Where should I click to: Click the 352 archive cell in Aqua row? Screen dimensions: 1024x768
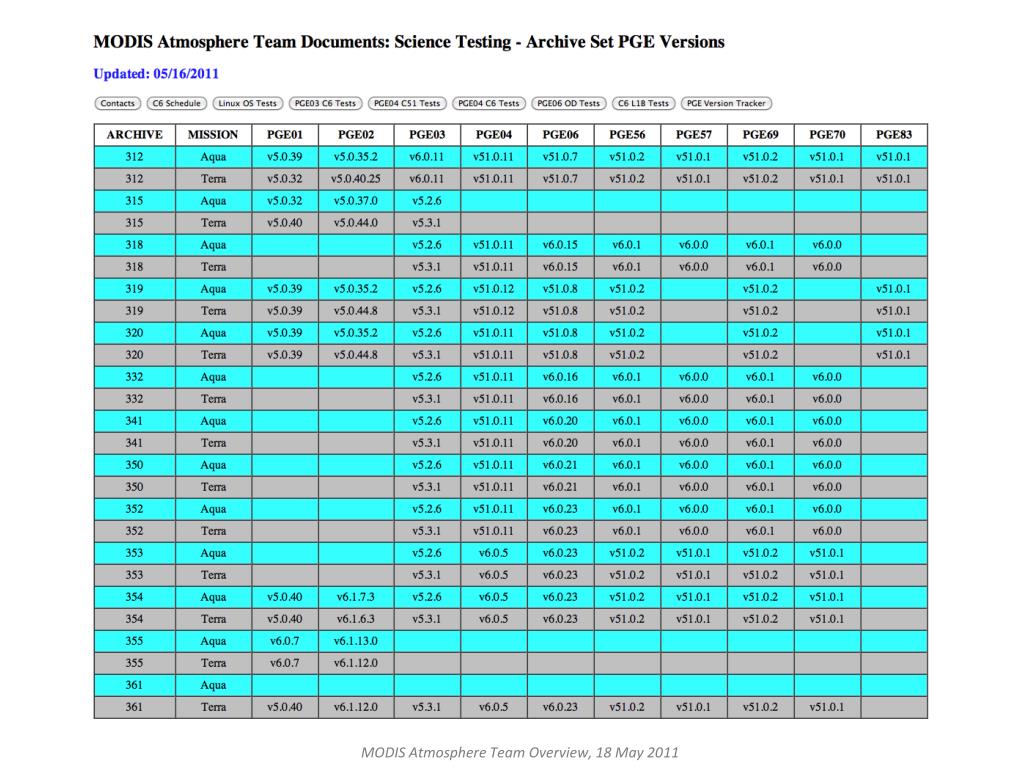click(x=135, y=509)
